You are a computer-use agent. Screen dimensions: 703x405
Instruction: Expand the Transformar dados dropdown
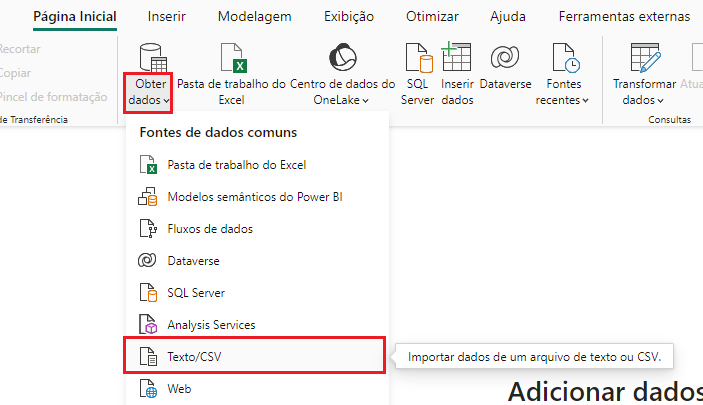click(x=660, y=100)
